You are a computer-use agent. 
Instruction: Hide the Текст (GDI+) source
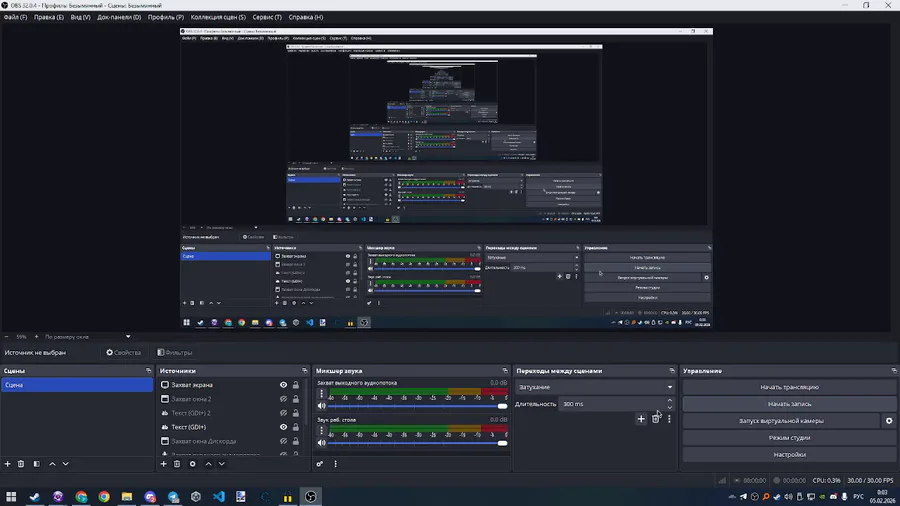284,427
